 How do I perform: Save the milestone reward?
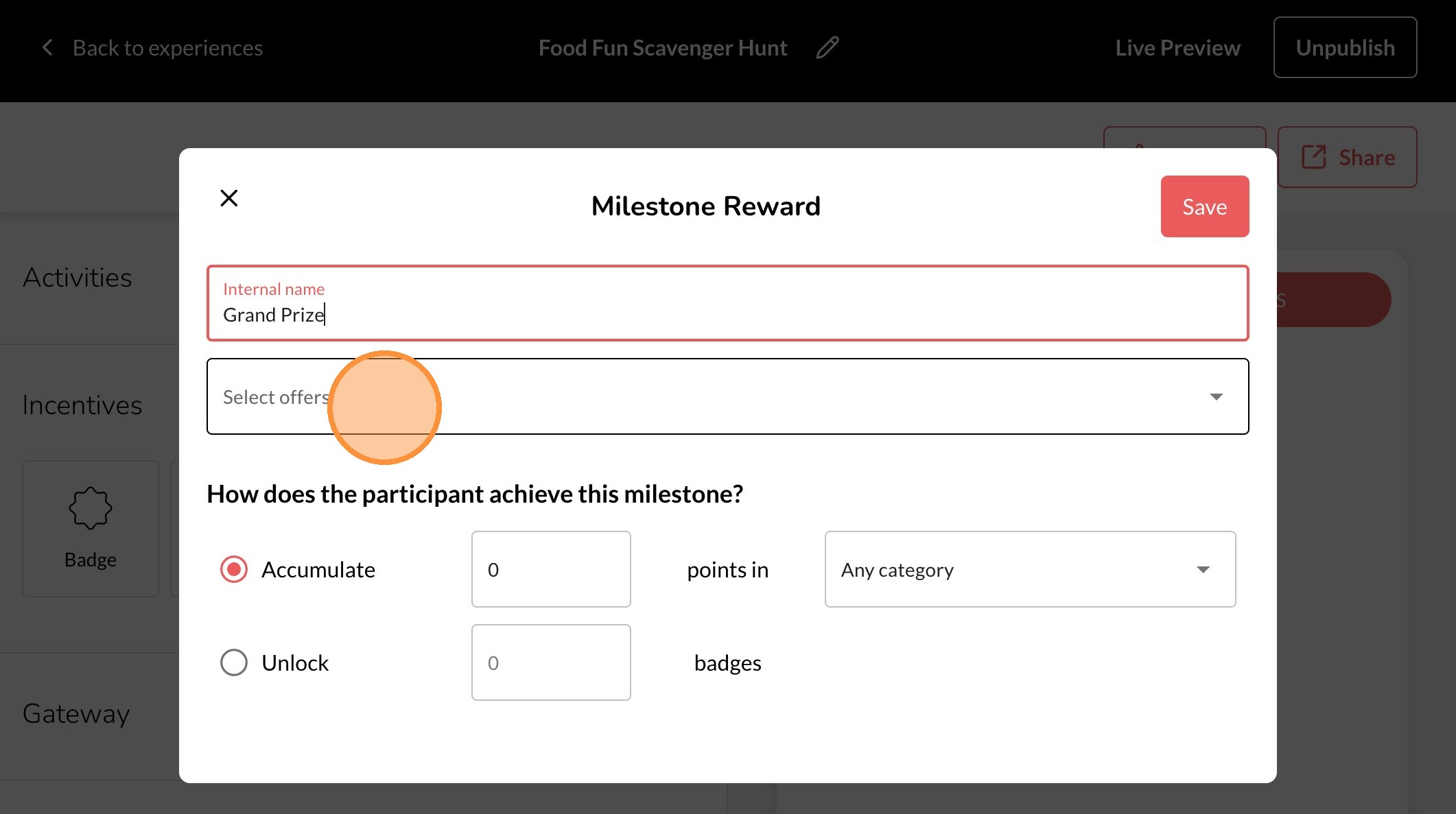tap(1204, 206)
